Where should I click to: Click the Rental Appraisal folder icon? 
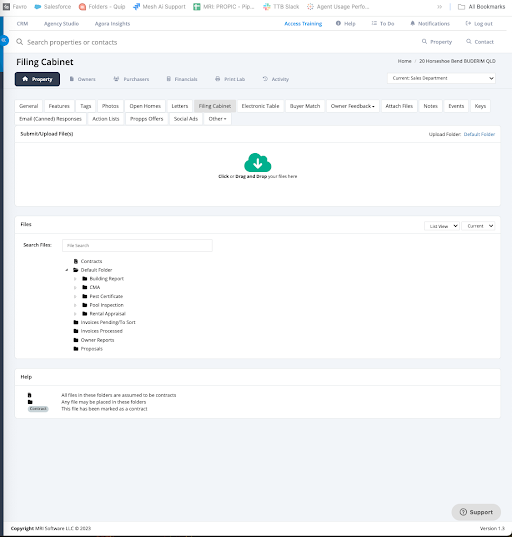tap(85, 313)
